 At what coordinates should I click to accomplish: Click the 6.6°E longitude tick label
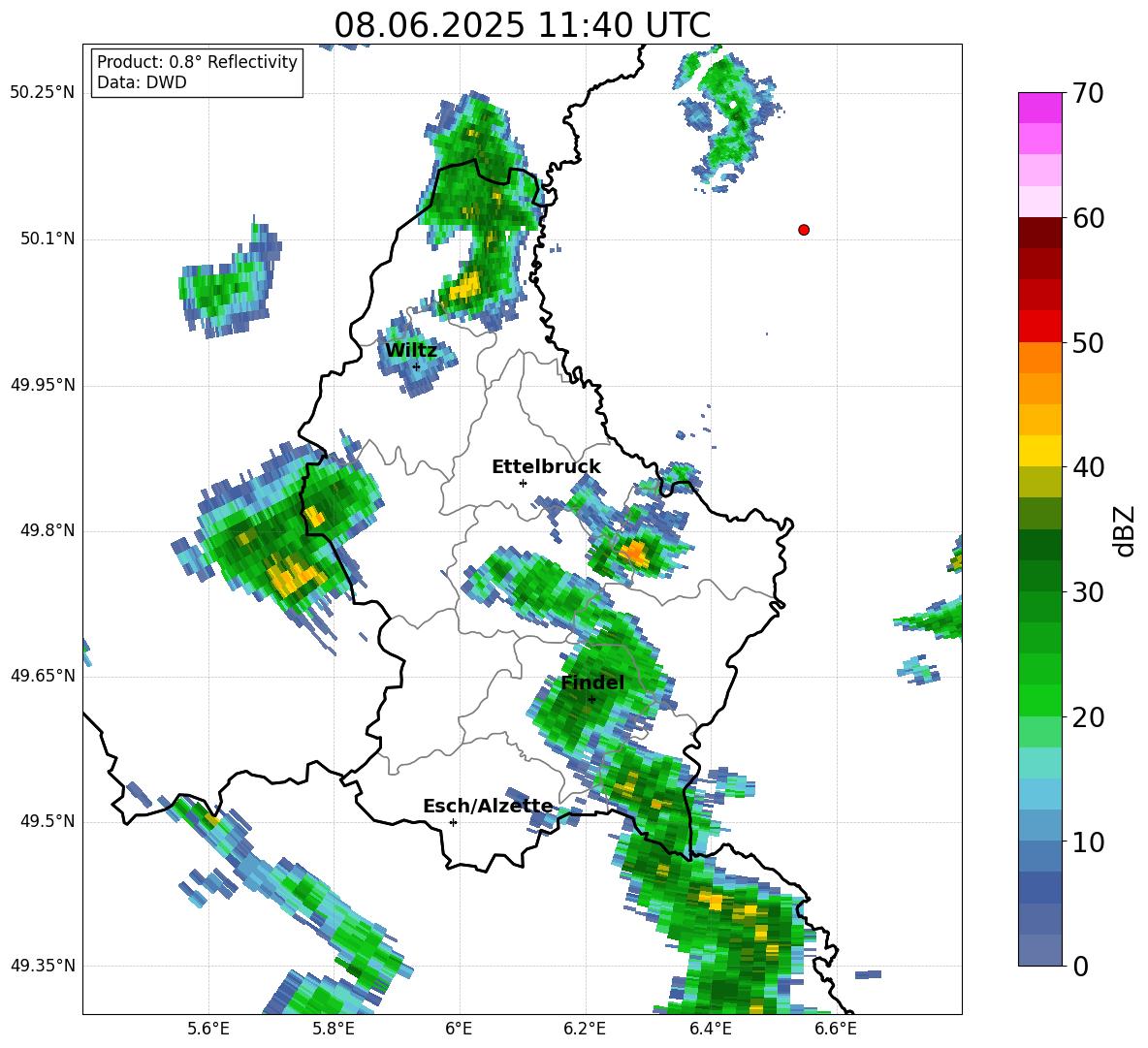click(836, 1029)
